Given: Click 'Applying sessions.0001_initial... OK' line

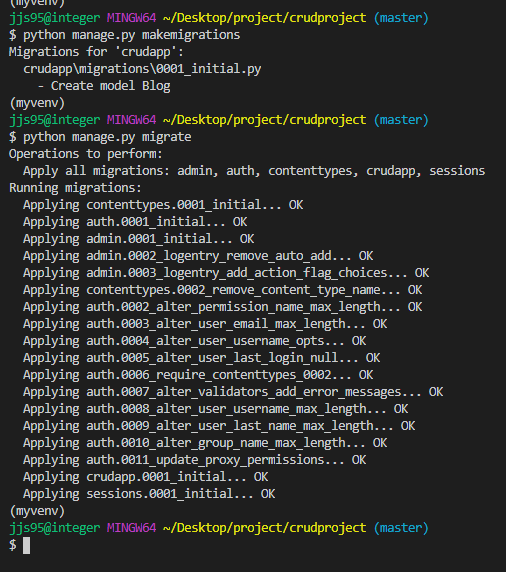Looking at the screenshot, I should pos(149,494).
